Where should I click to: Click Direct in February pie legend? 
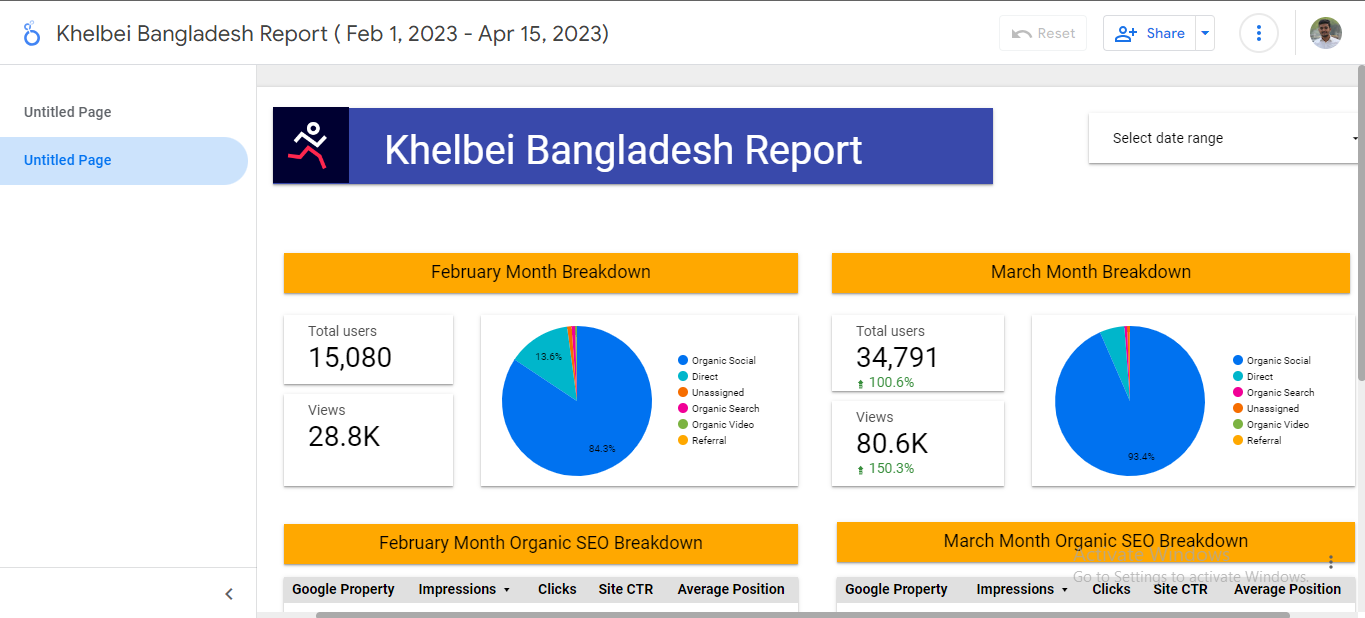coord(698,377)
